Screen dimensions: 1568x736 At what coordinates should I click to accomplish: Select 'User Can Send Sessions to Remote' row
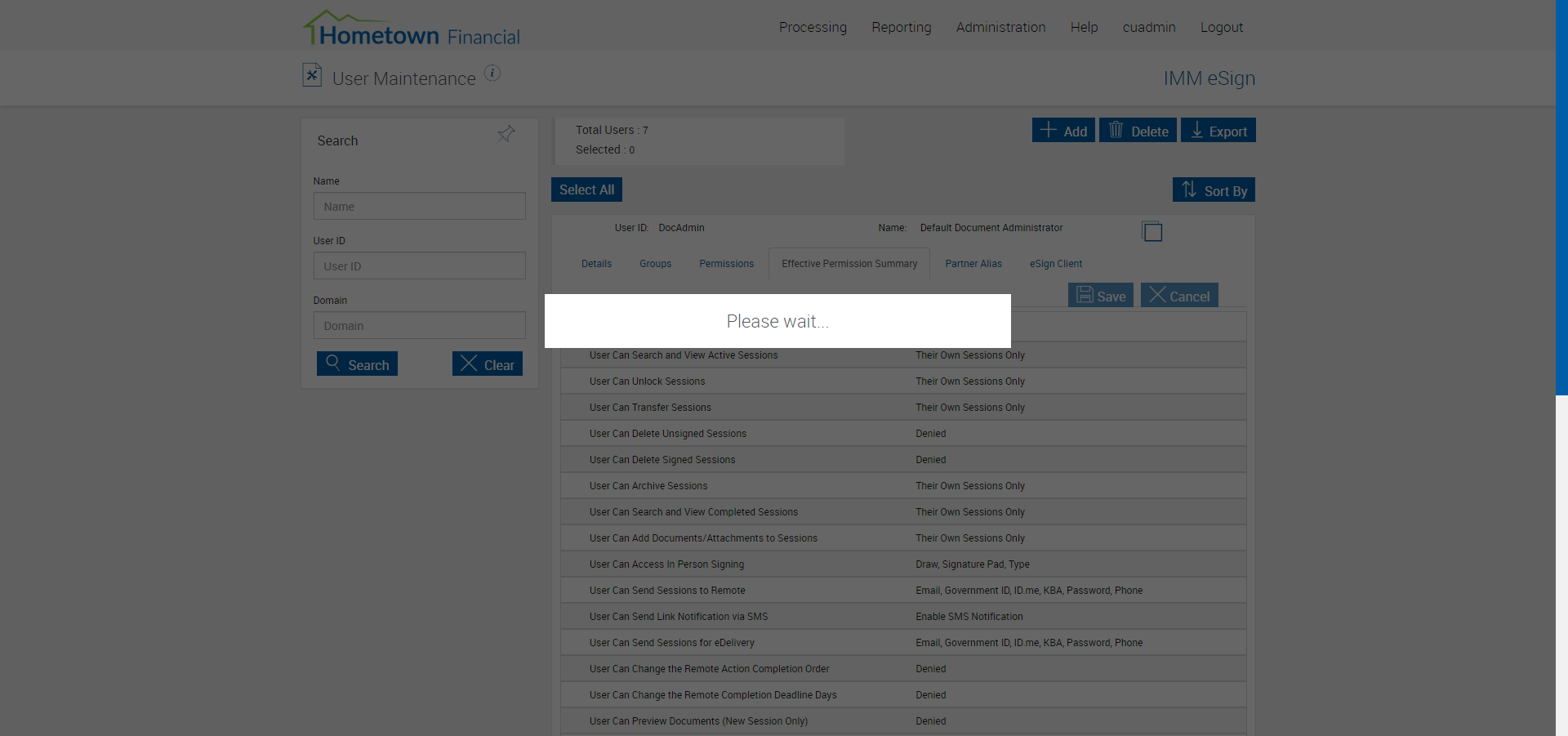click(903, 591)
